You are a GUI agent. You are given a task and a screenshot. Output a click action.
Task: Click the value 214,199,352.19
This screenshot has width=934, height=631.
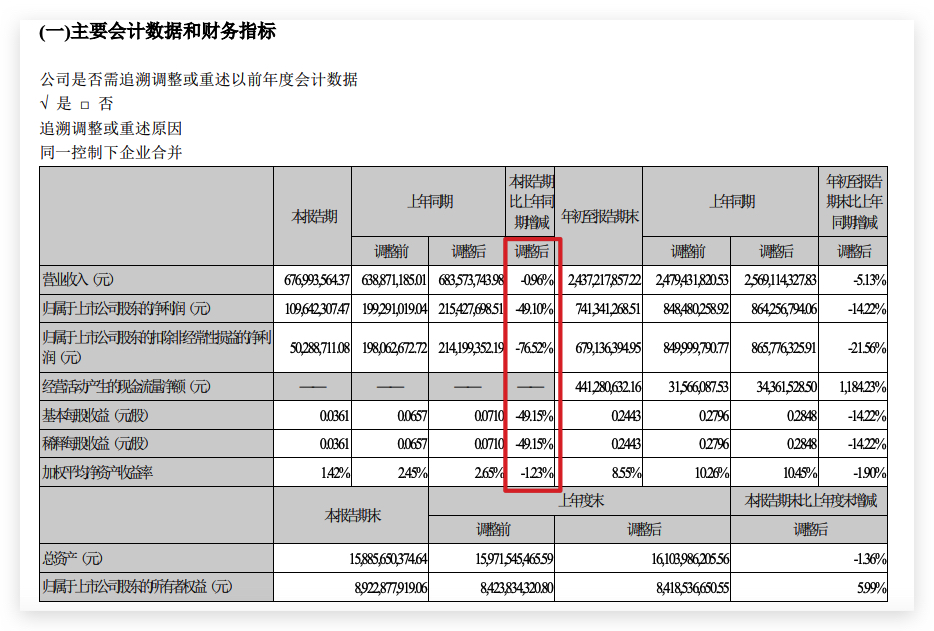(471, 347)
